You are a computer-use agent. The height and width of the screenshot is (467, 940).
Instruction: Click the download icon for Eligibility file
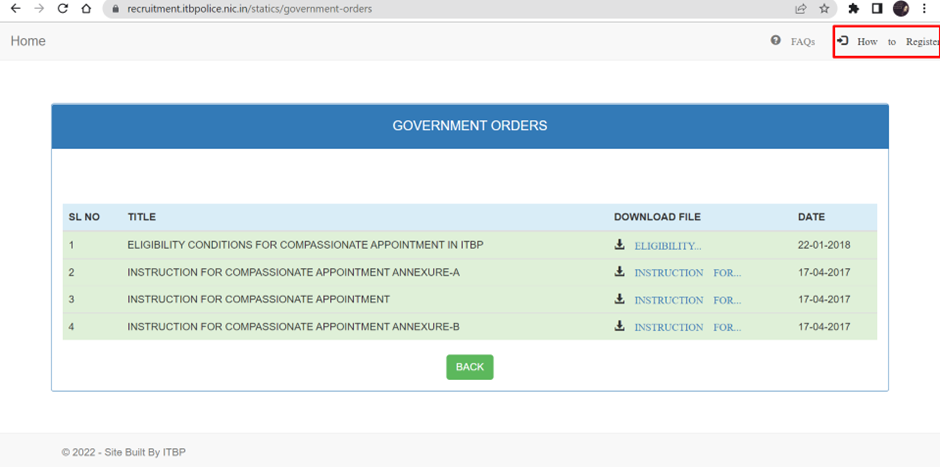tap(620, 245)
